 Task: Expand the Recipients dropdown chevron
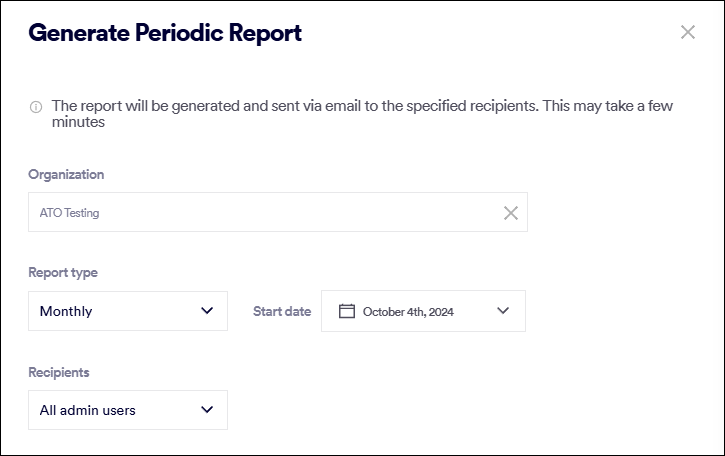click(x=207, y=409)
